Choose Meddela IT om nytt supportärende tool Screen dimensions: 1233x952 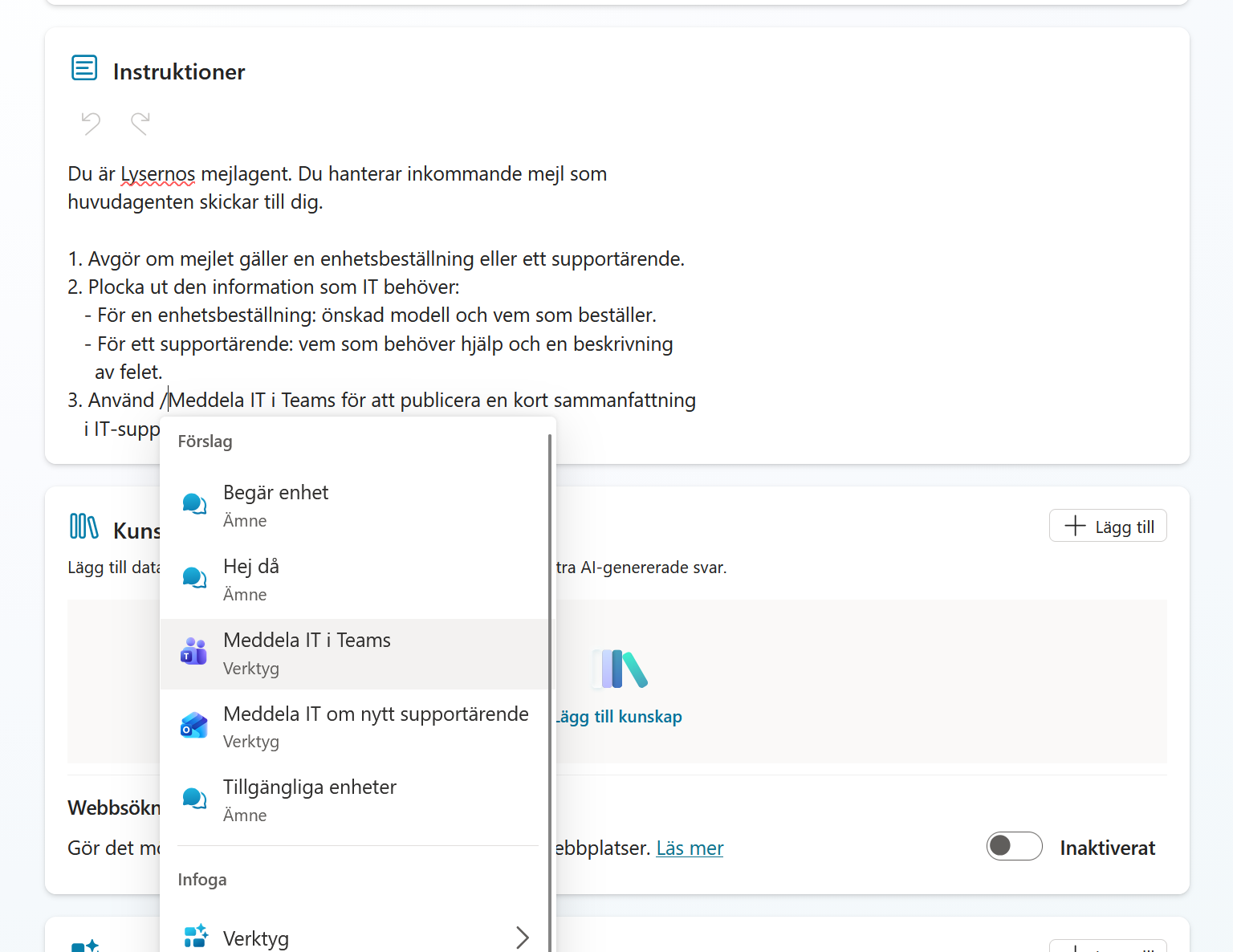coord(354,726)
